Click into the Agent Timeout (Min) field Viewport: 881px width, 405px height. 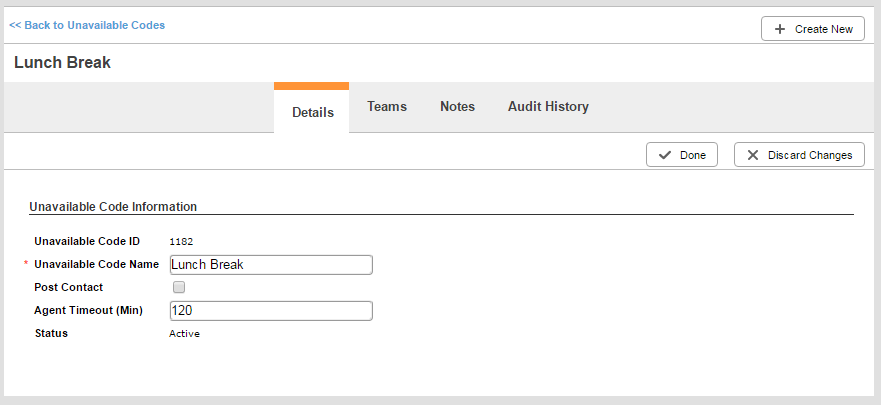[x=271, y=311]
